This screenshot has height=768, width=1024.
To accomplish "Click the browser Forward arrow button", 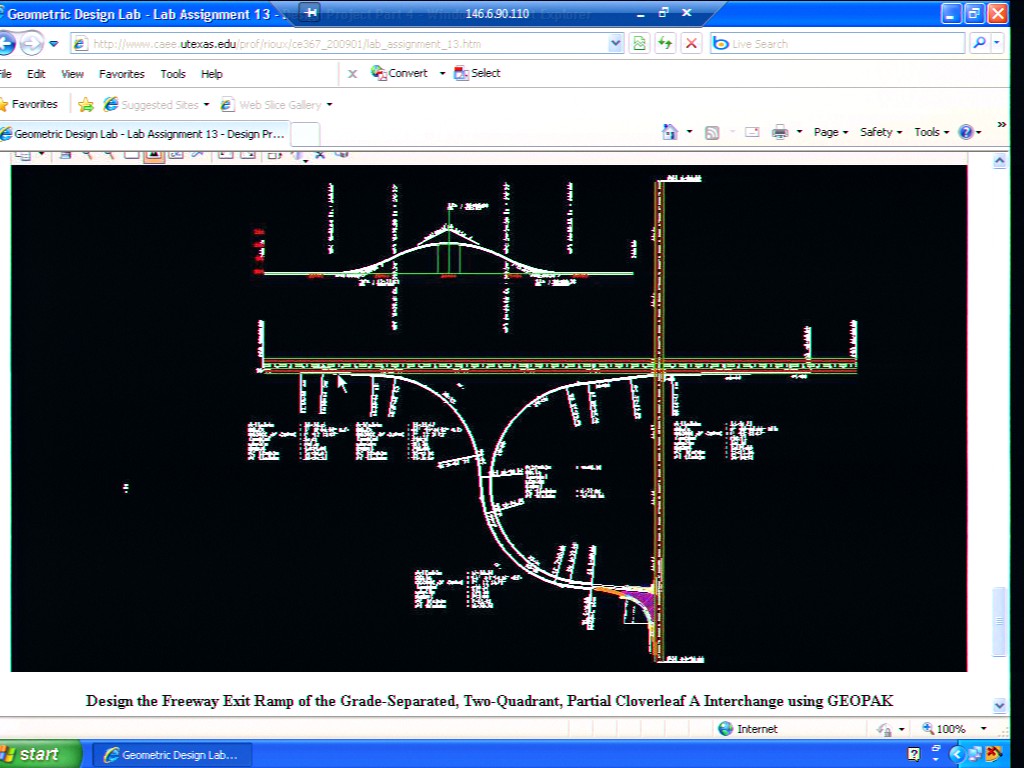I will point(31,44).
